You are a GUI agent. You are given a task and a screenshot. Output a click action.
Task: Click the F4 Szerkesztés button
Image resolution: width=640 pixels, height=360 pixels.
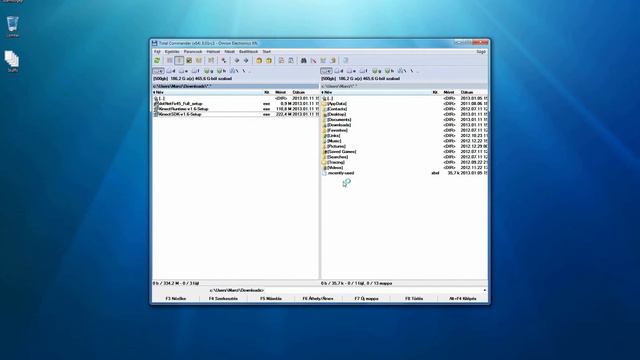pyautogui.click(x=223, y=299)
